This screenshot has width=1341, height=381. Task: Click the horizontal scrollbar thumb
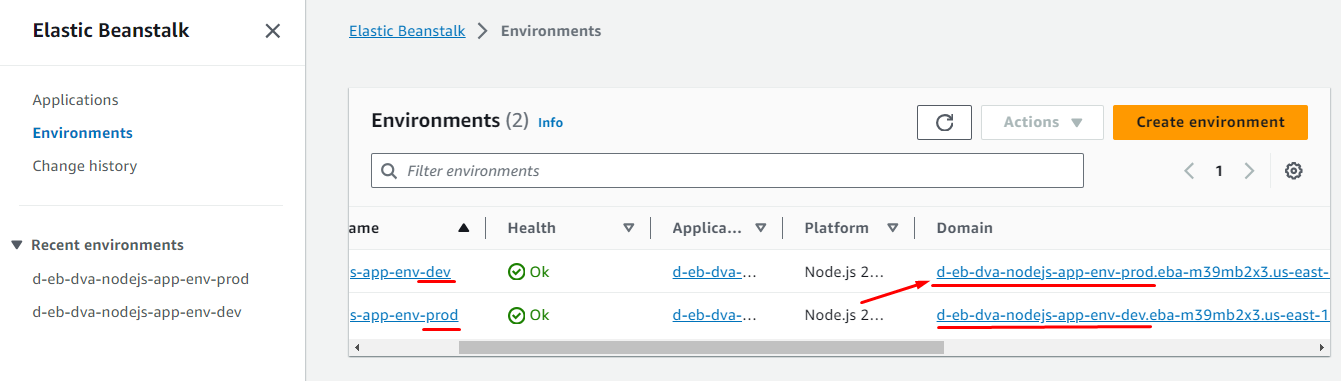tap(701, 348)
